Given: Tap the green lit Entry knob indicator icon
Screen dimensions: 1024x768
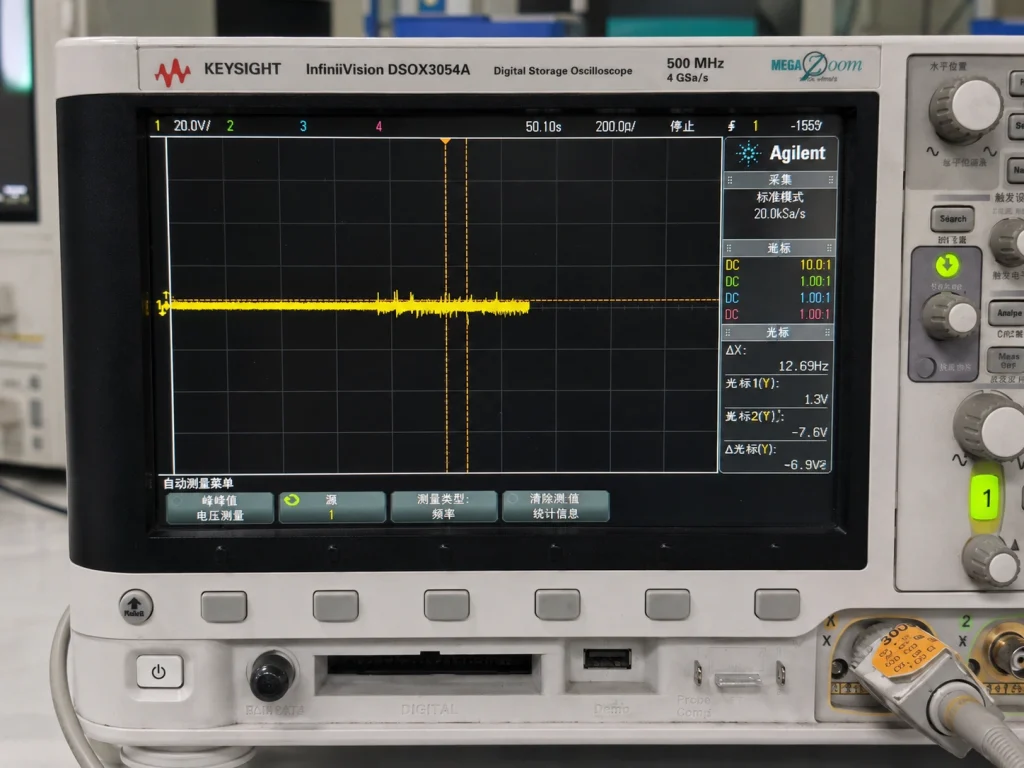Looking at the screenshot, I should point(947,266).
